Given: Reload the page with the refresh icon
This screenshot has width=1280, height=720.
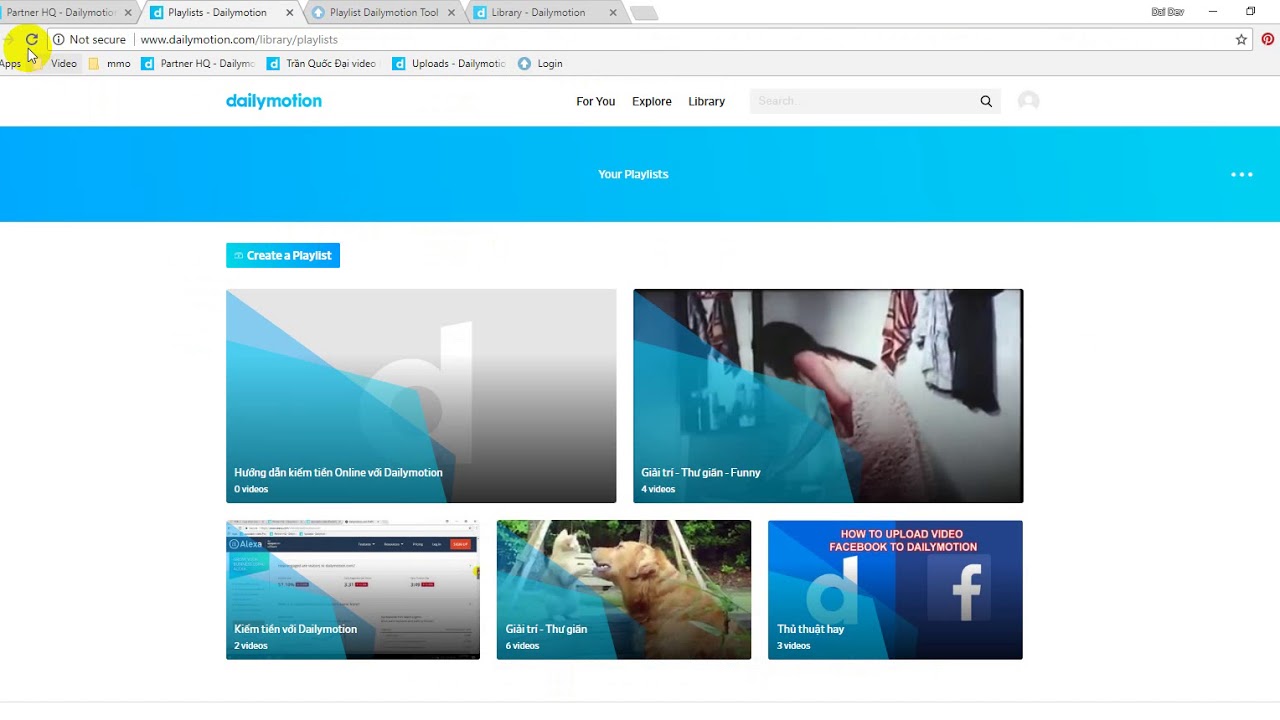Looking at the screenshot, I should click(32, 39).
